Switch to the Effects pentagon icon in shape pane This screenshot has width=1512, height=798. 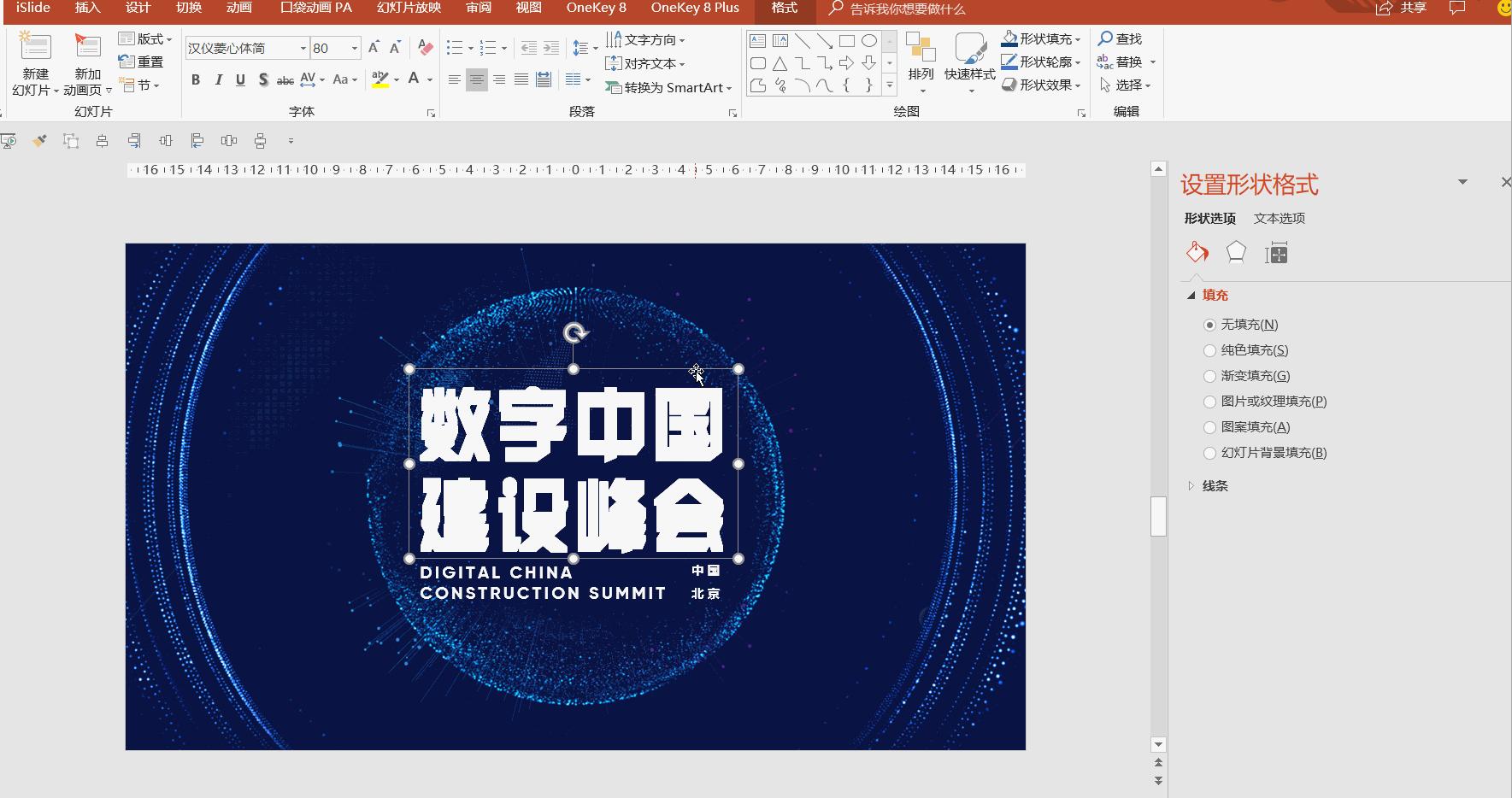[1237, 252]
